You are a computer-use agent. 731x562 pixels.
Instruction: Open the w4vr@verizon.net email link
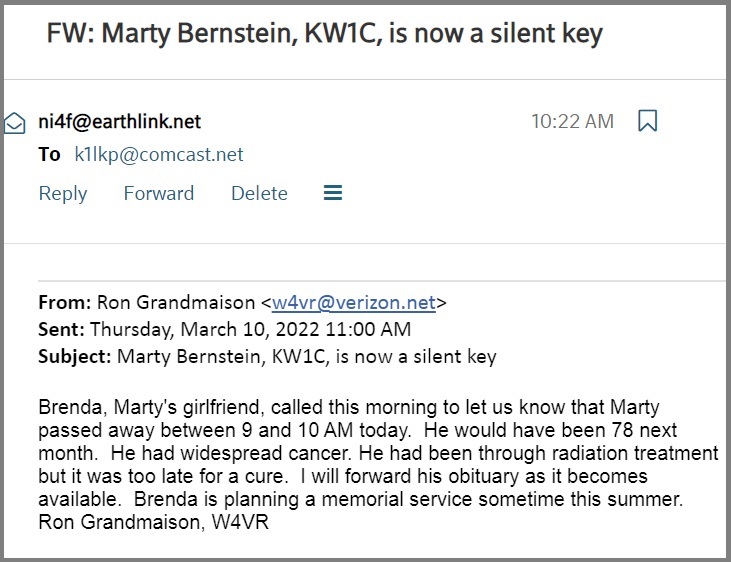[x=354, y=303]
